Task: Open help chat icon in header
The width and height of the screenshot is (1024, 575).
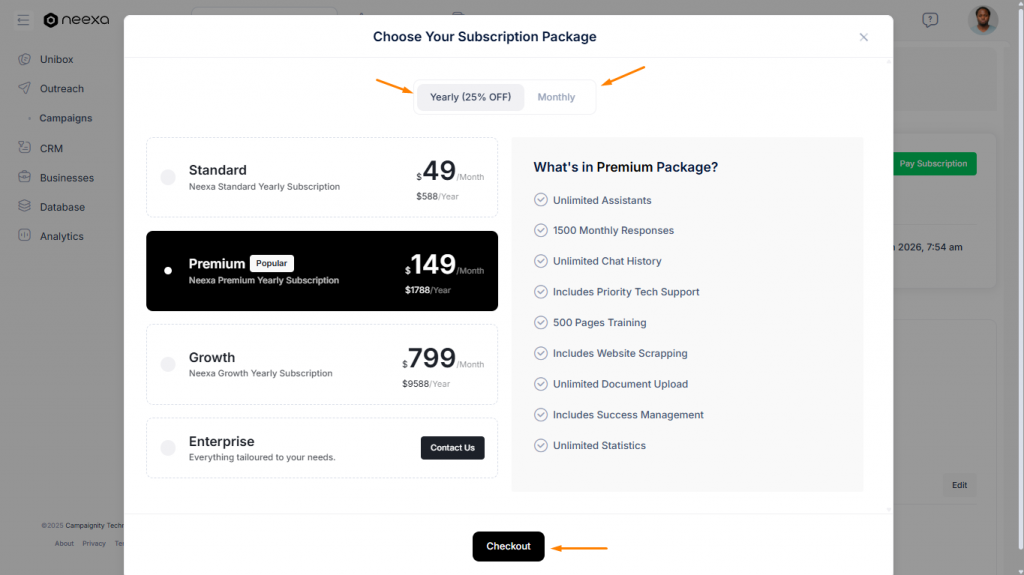Action: tap(930, 20)
